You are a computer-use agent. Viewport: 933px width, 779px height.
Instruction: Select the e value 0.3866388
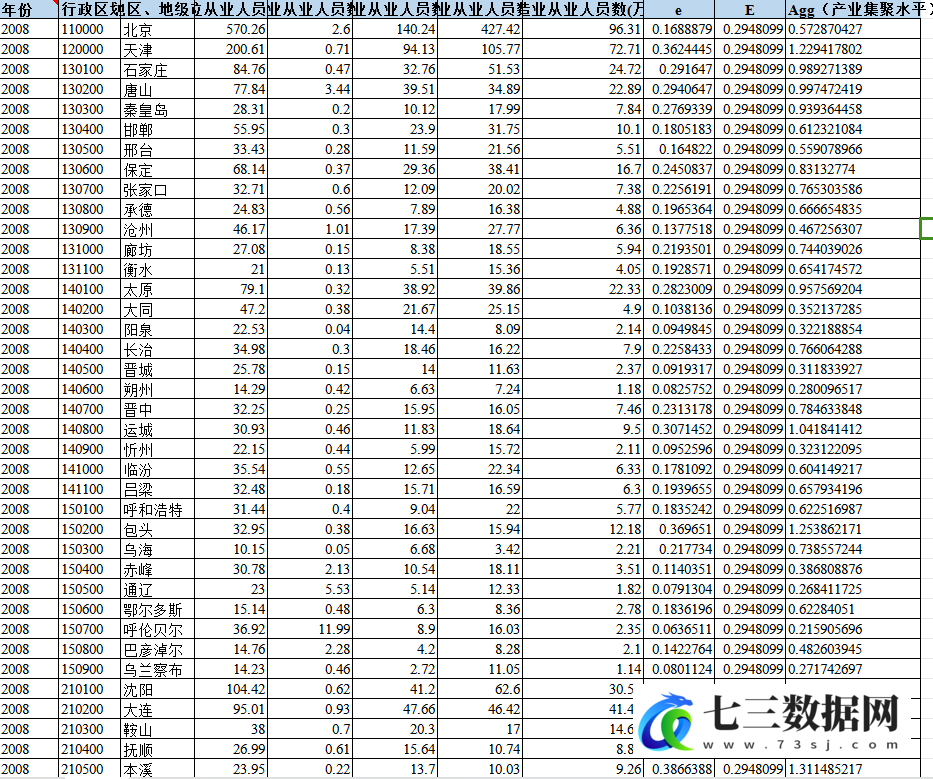679,769
